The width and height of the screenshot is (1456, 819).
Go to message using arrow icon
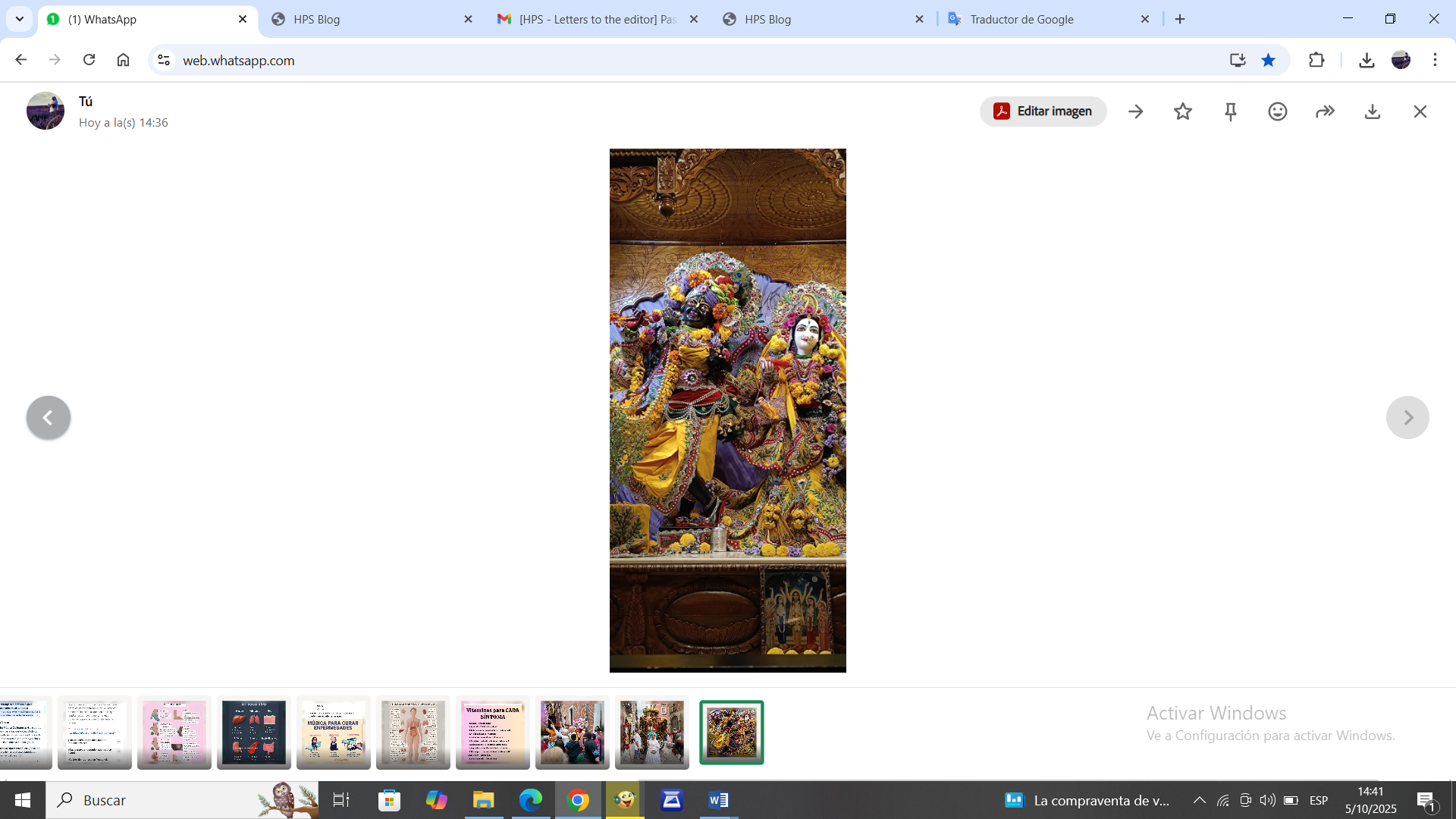1135,111
